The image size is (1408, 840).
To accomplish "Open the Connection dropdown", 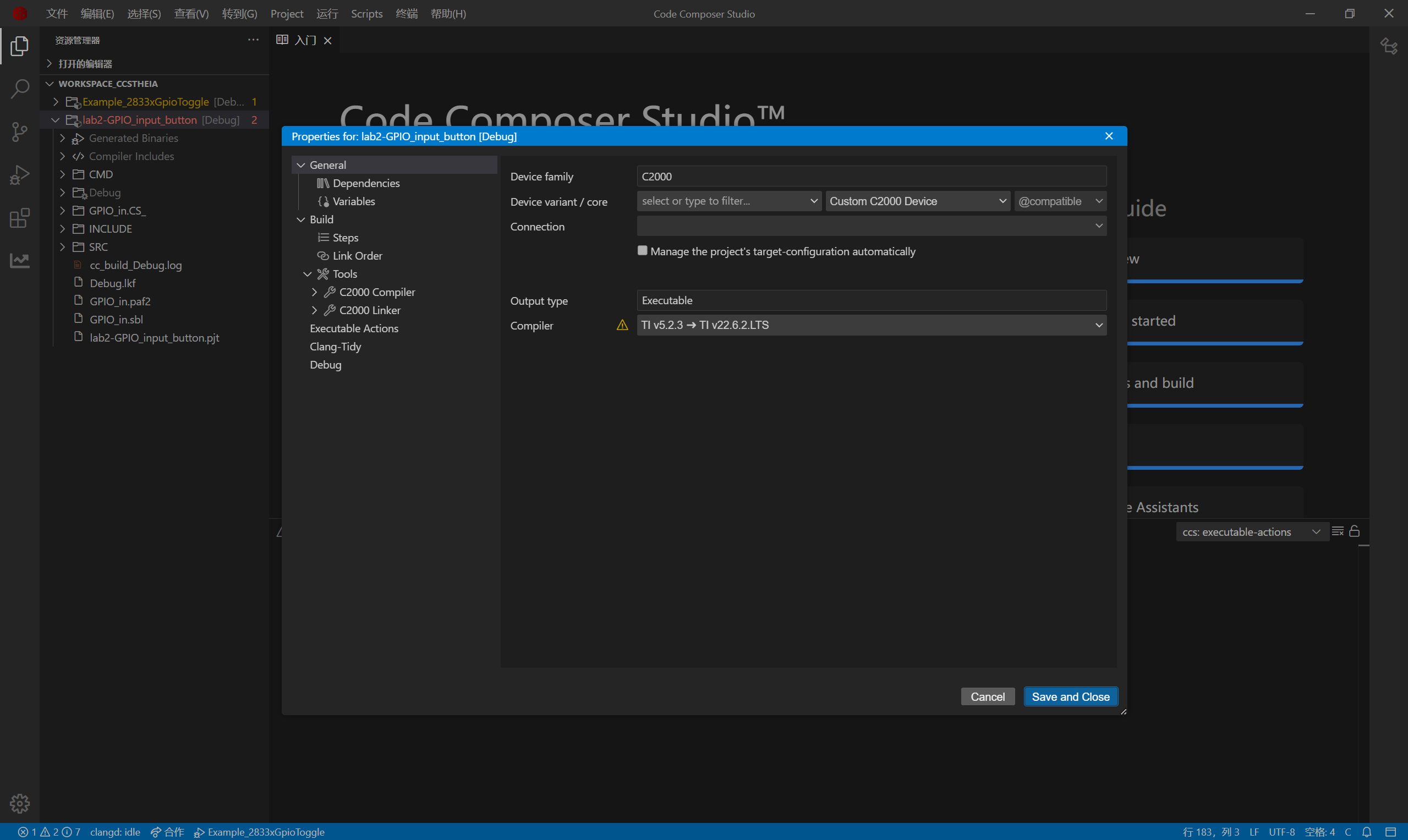I will tap(872, 226).
